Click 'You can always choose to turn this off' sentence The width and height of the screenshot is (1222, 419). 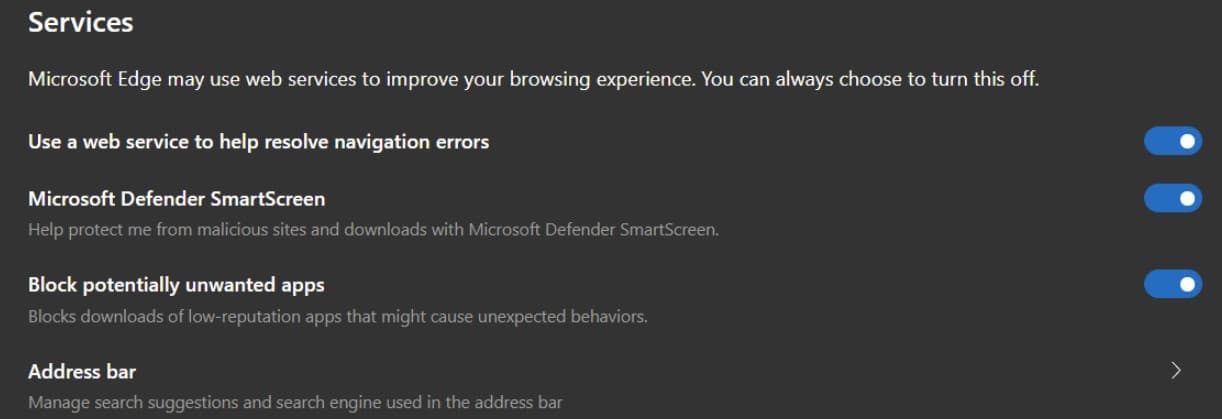870,79
